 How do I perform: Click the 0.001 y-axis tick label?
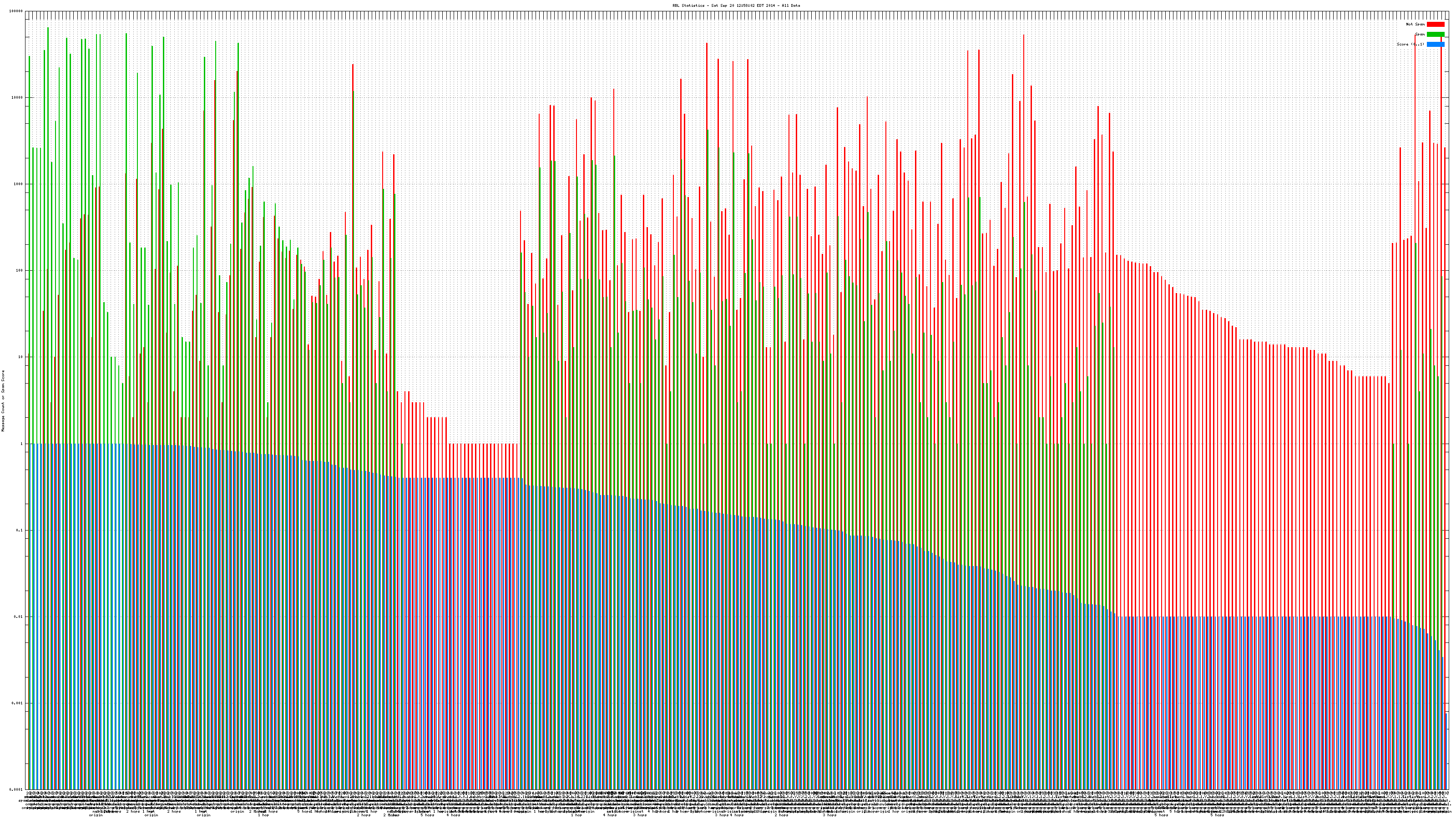coord(18,703)
